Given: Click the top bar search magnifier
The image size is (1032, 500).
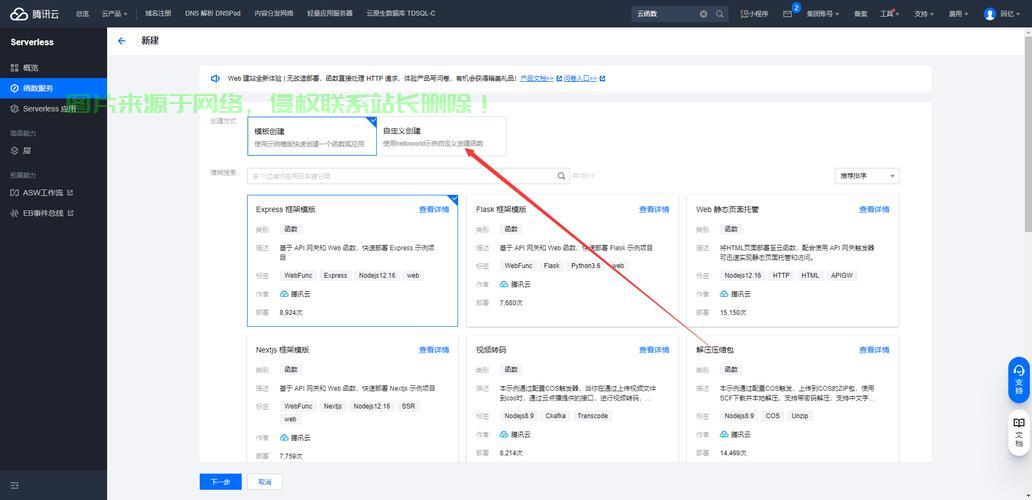Looking at the screenshot, I should click(720, 14).
